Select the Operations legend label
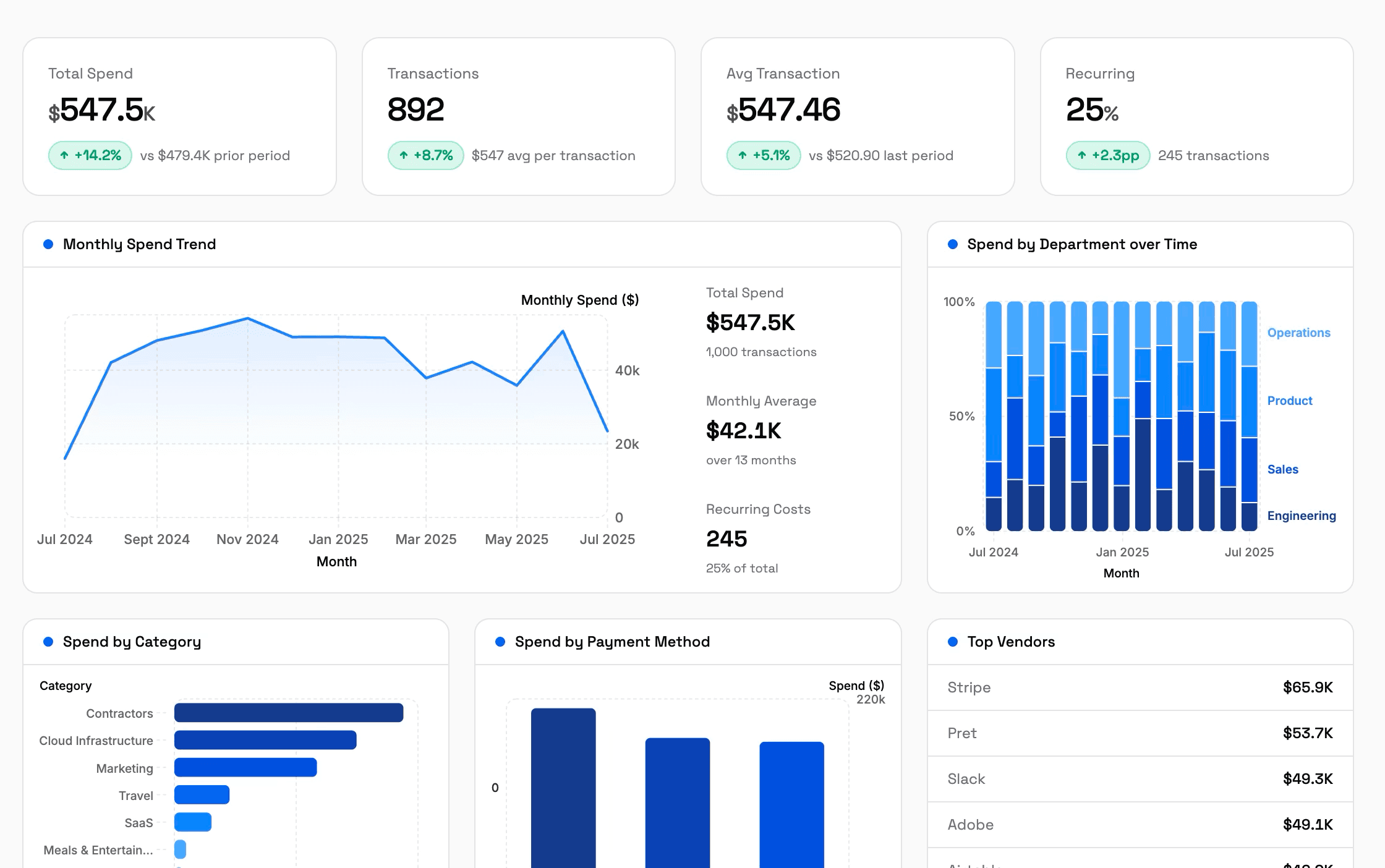This screenshot has width=1385, height=868. (x=1298, y=333)
